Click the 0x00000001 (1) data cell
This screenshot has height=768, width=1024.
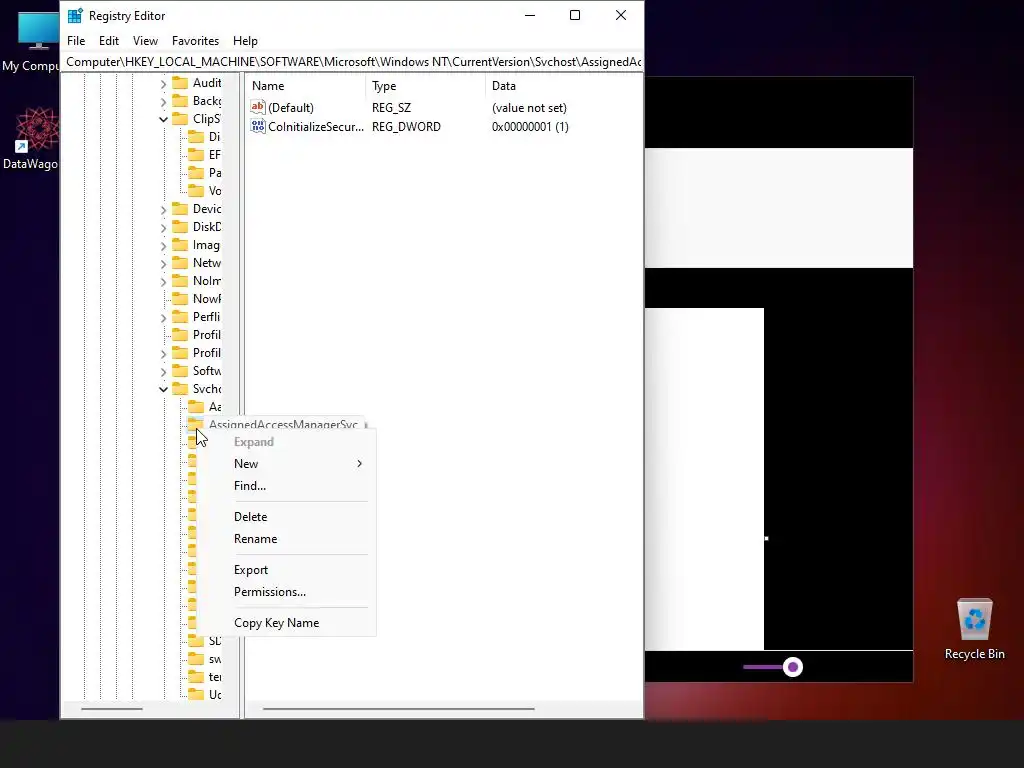coord(530,127)
